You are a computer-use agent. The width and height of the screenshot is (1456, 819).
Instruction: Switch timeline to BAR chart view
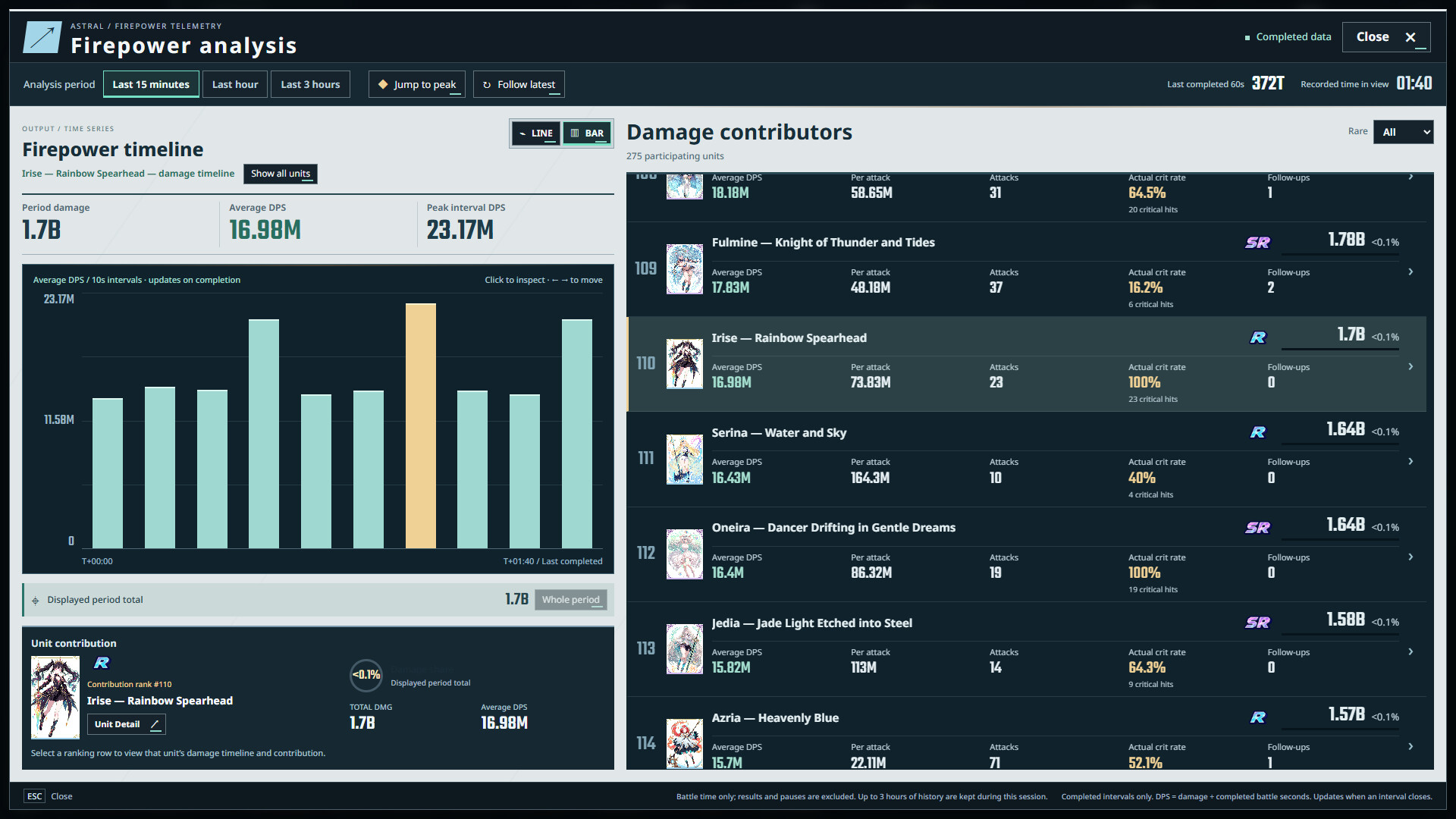pos(587,133)
